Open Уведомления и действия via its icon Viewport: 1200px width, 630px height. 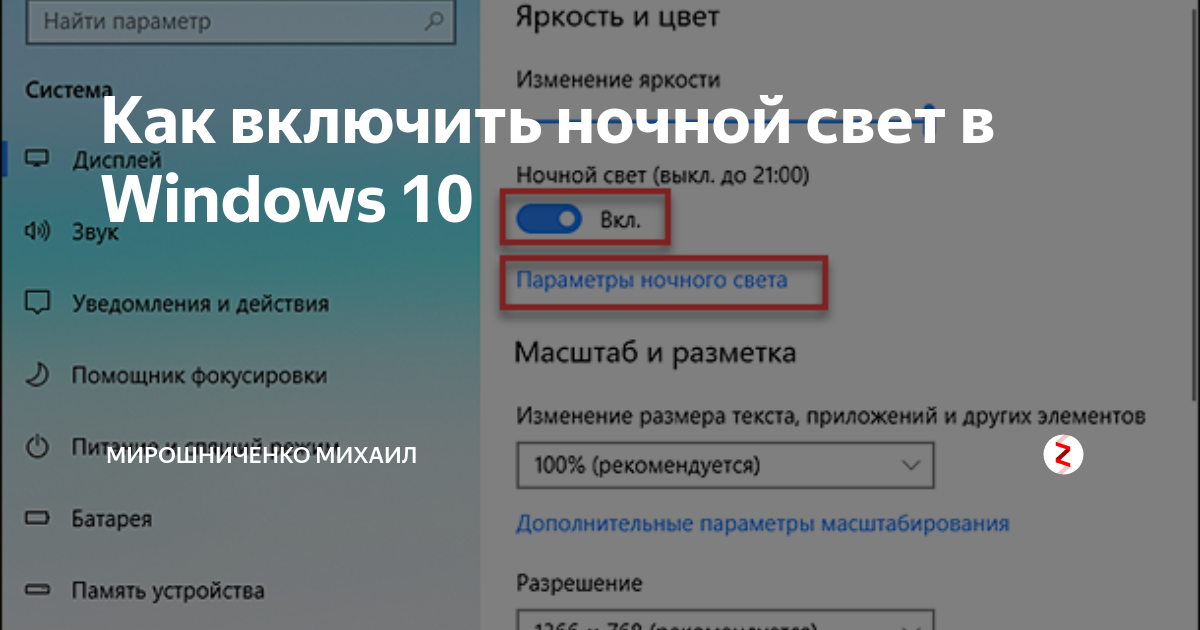[x=39, y=303]
